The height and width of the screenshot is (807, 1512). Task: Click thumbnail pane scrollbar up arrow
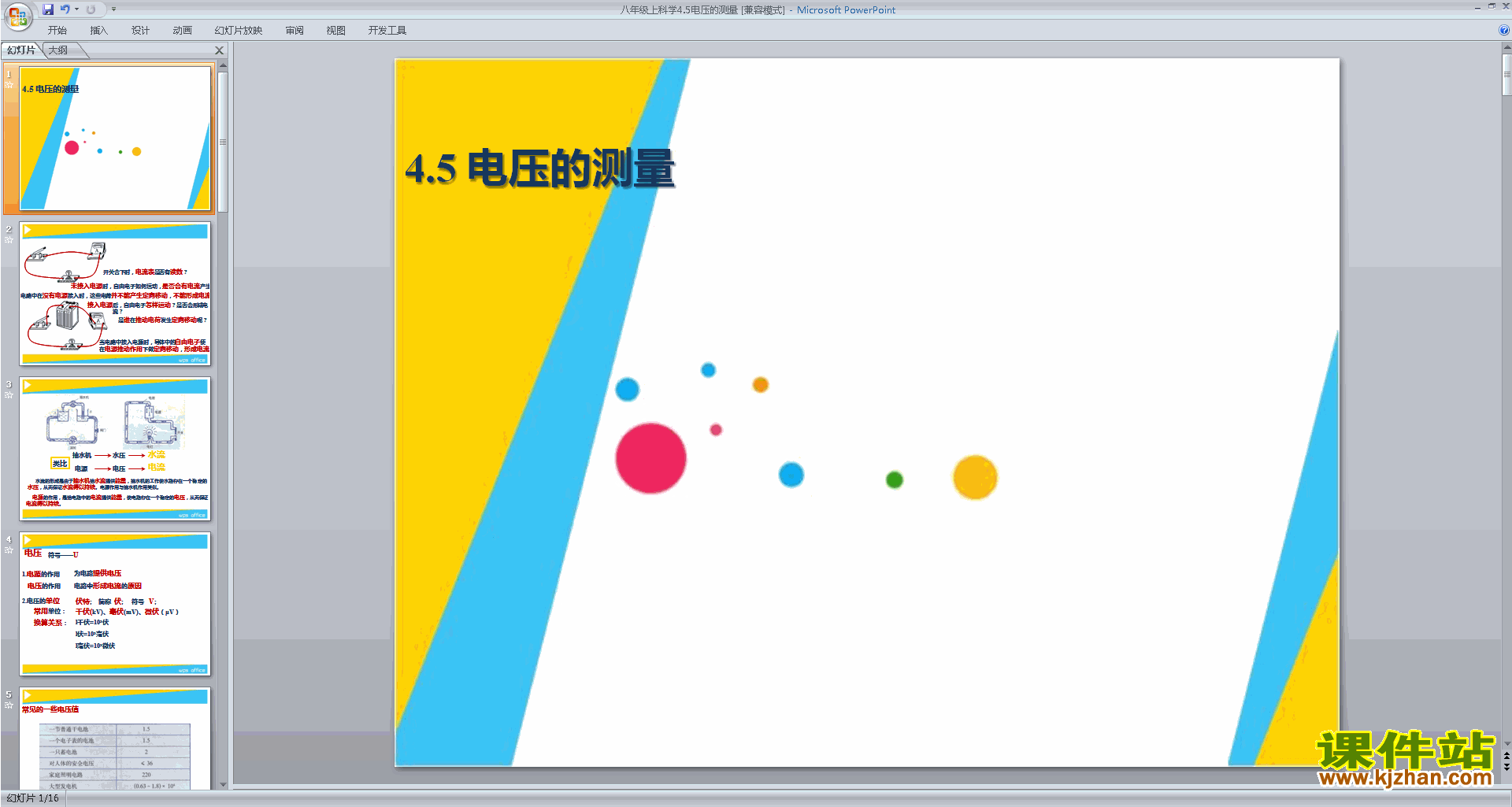[x=224, y=66]
